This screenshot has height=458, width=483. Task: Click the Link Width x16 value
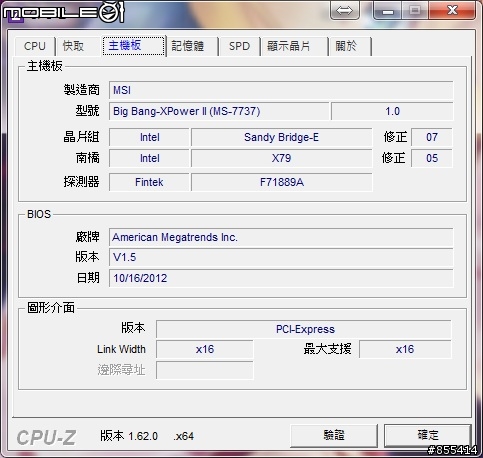pyautogui.click(x=205, y=349)
